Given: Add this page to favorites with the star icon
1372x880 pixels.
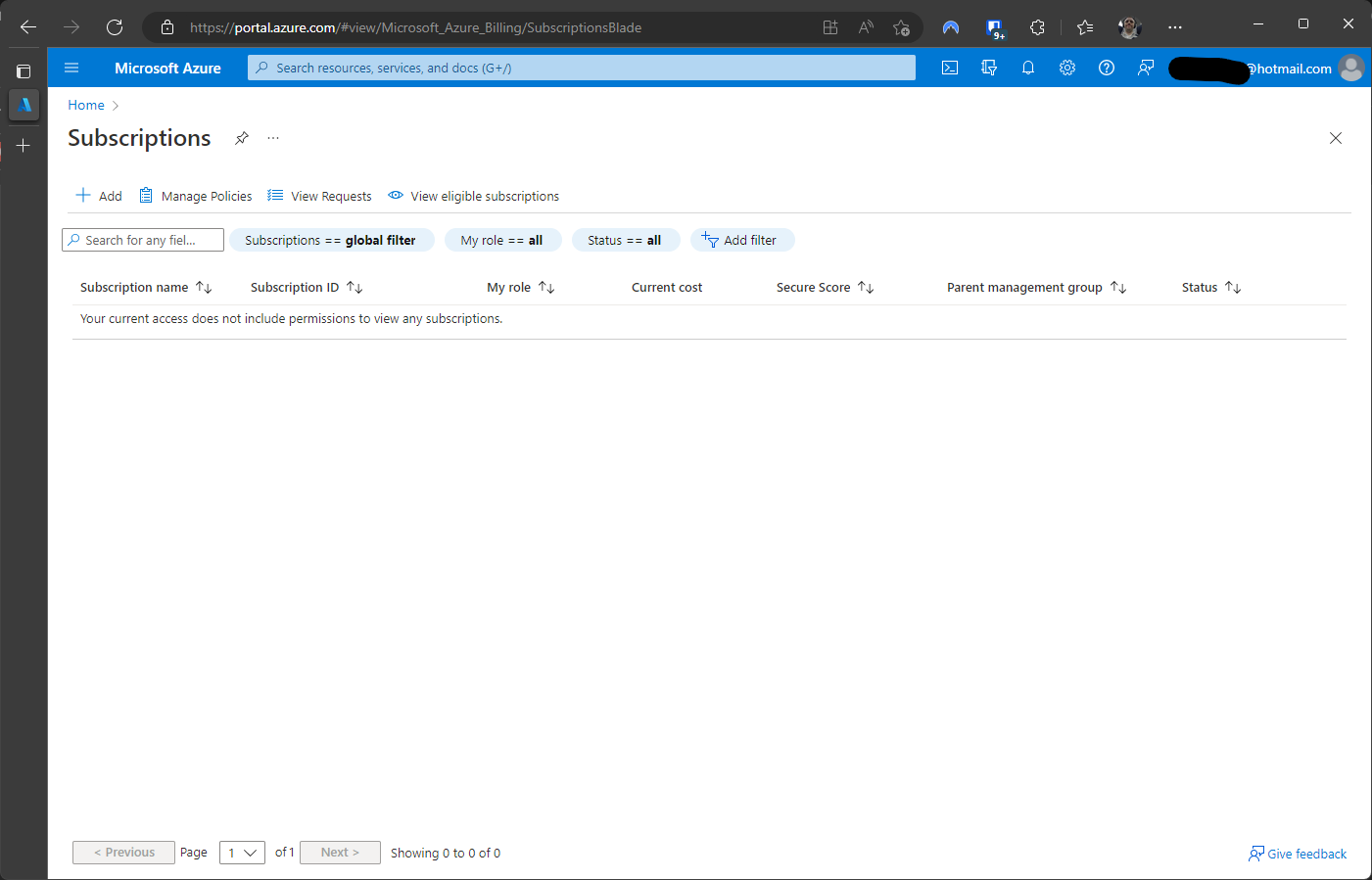Looking at the screenshot, I should coord(901,27).
